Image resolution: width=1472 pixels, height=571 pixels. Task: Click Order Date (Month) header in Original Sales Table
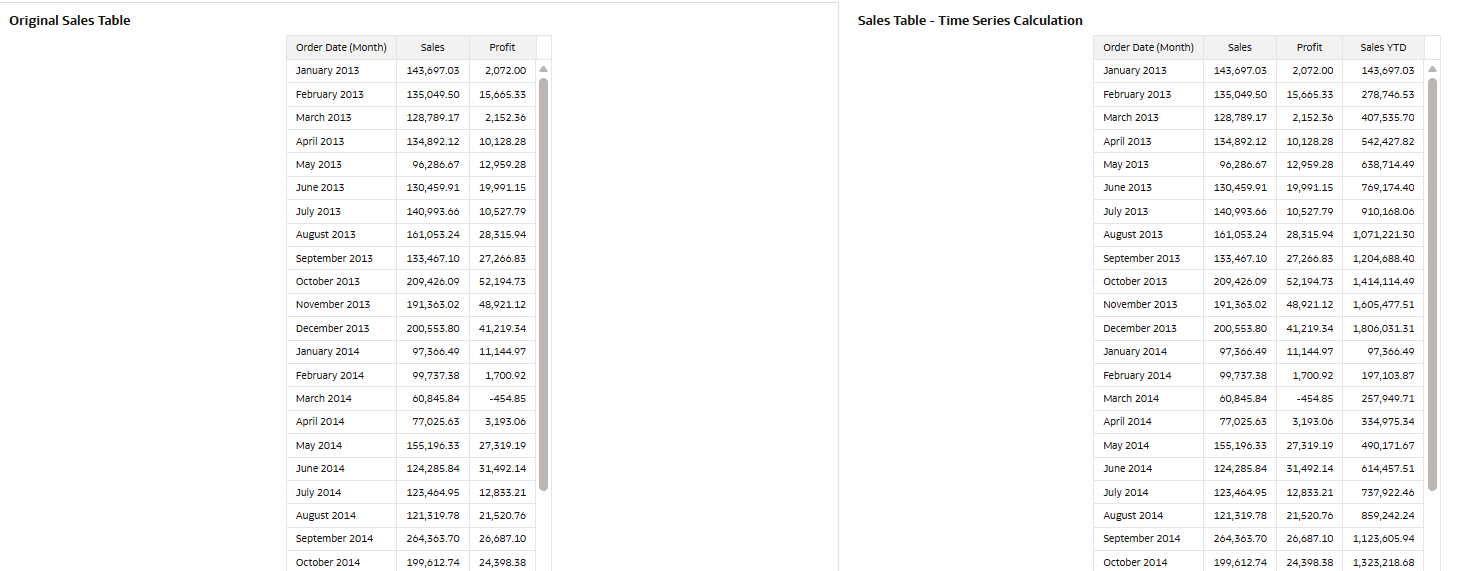click(x=341, y=47)
